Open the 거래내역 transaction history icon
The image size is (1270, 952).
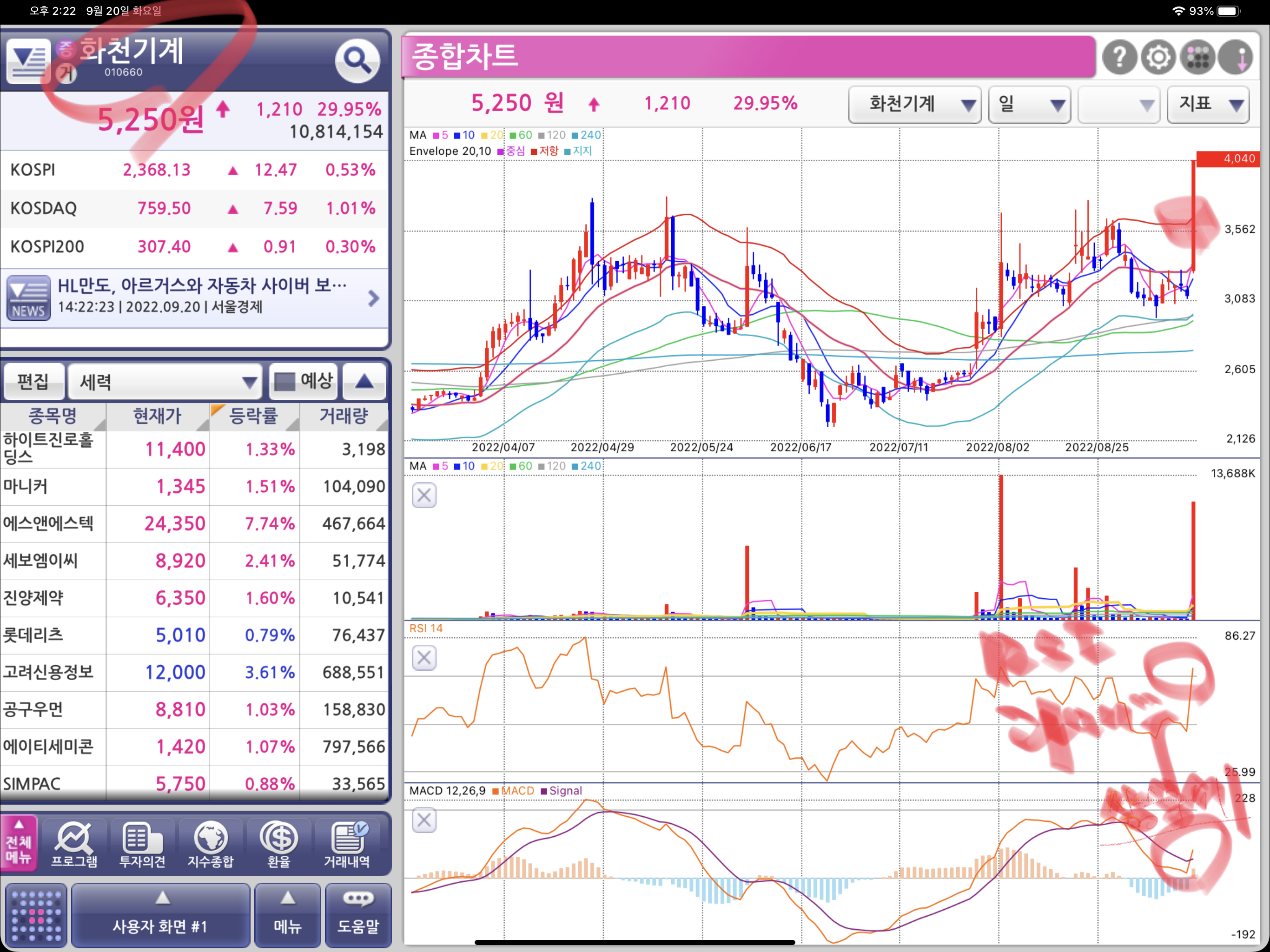[x=347, y=844]
